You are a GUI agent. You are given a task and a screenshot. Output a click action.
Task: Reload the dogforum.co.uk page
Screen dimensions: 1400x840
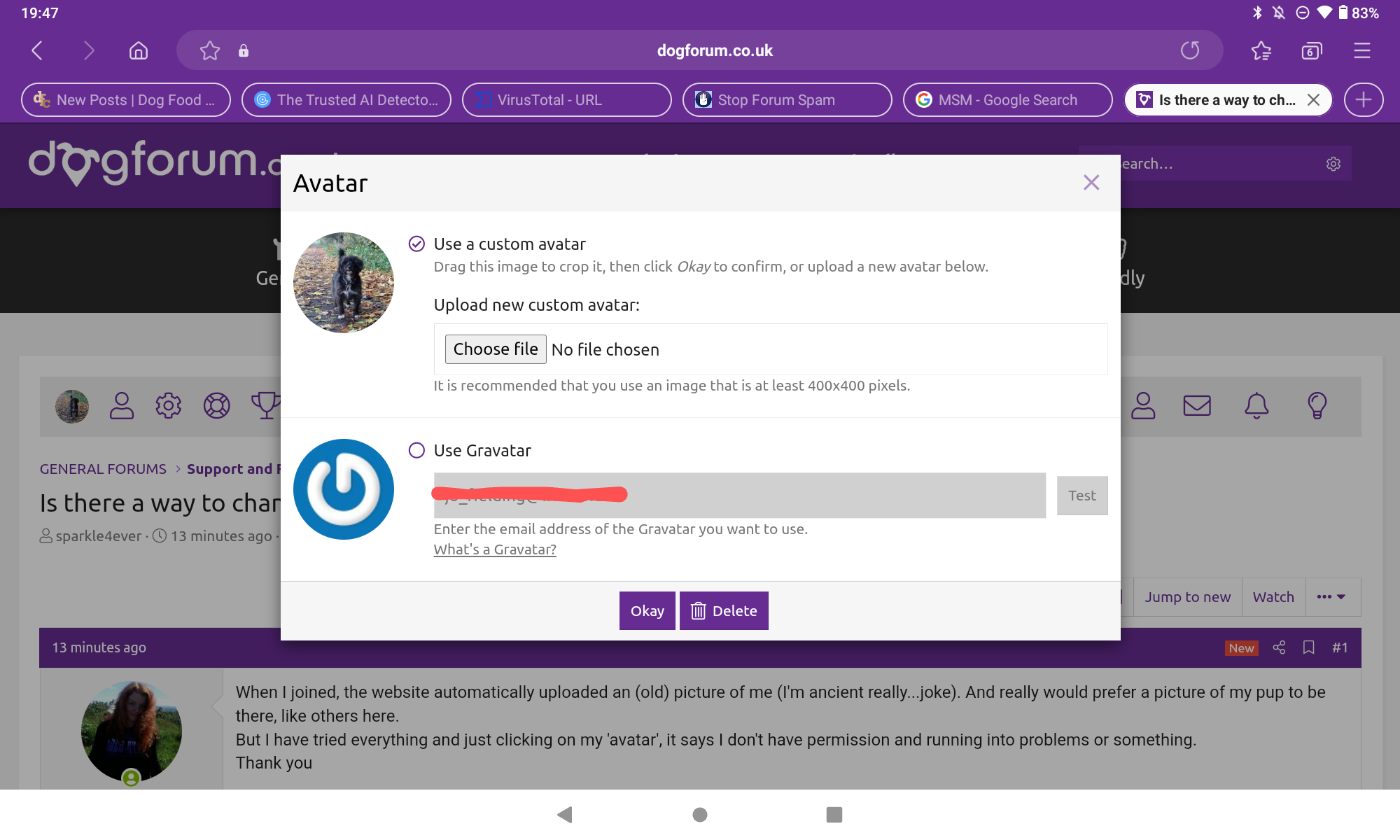[x=1190, y=50]
